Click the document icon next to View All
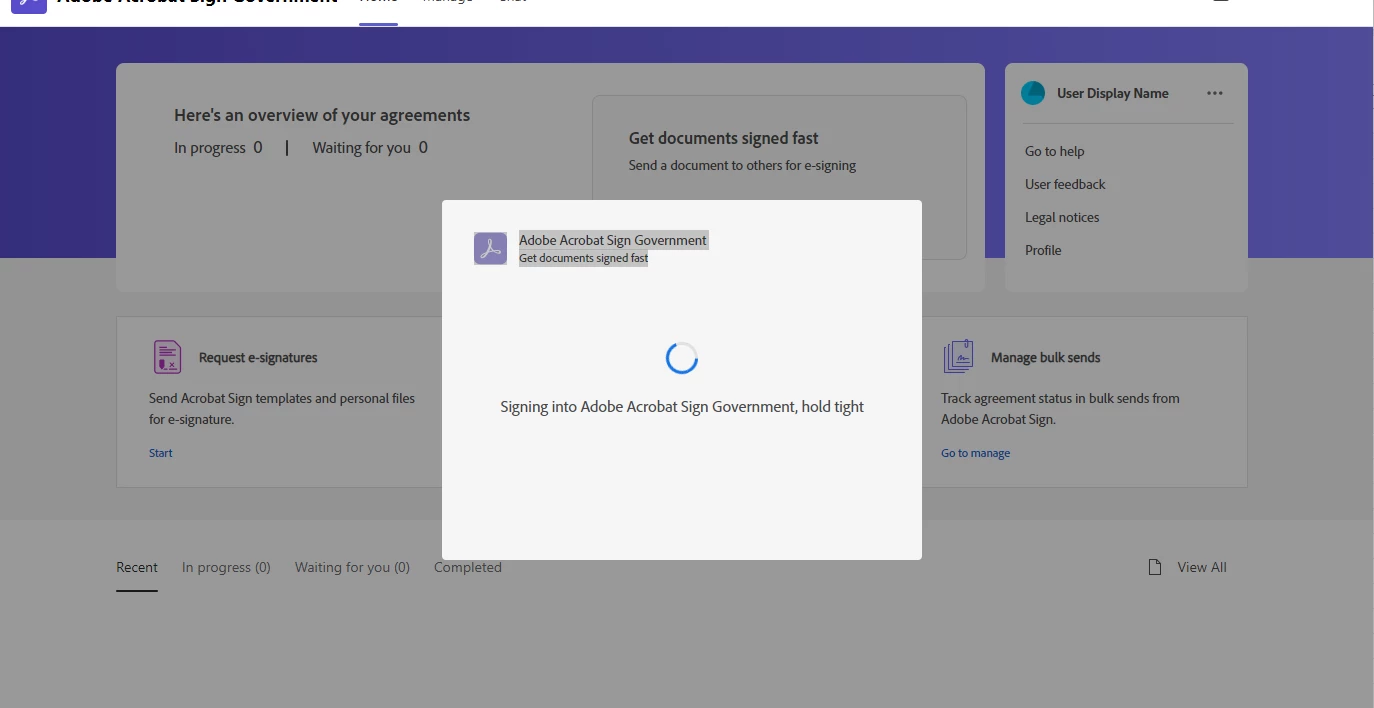Image resolution: width=1374 pixels, height=708 pixels. (x=1155, y=567)
